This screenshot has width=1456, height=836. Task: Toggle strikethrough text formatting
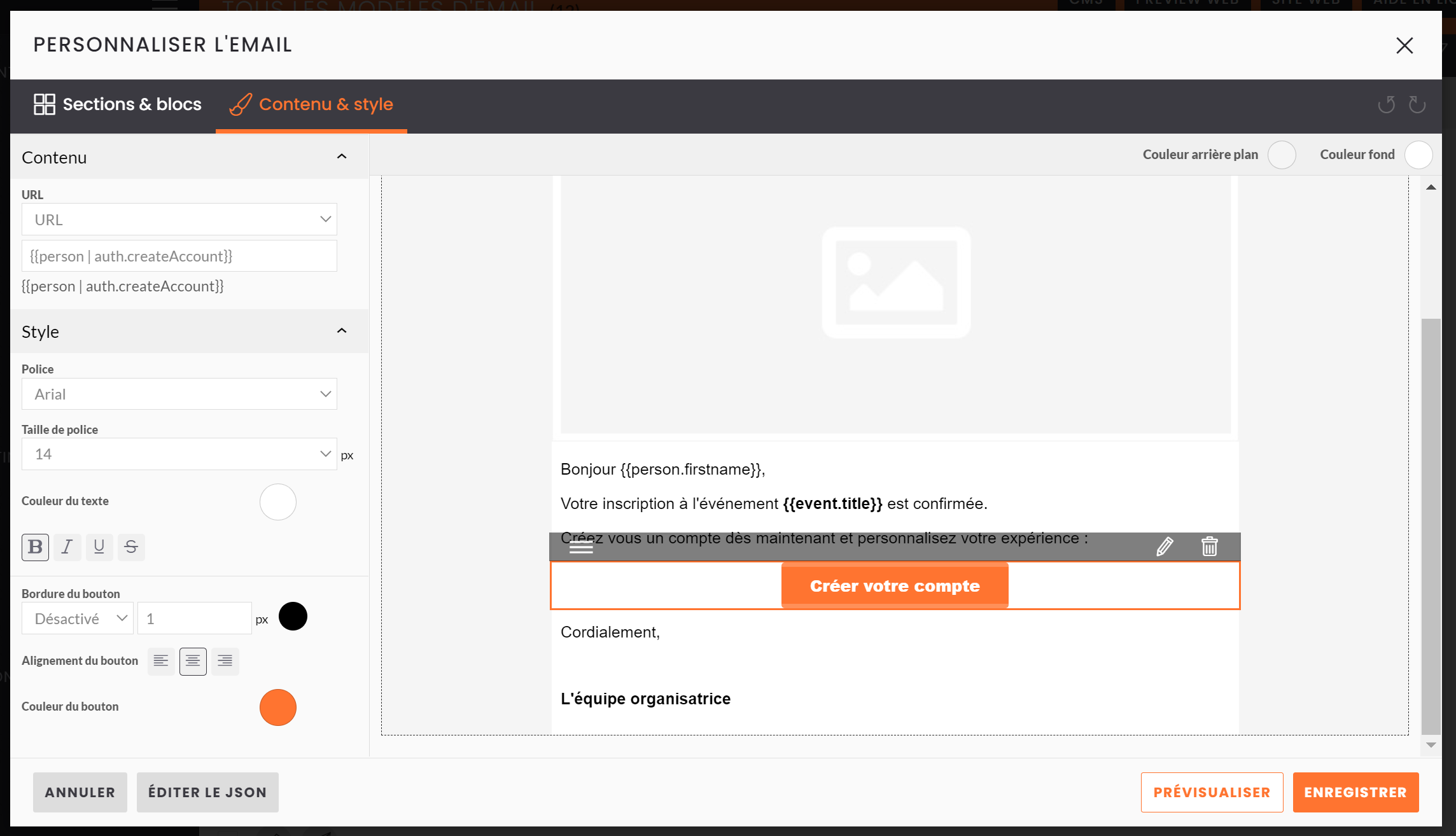coord(131,547)
